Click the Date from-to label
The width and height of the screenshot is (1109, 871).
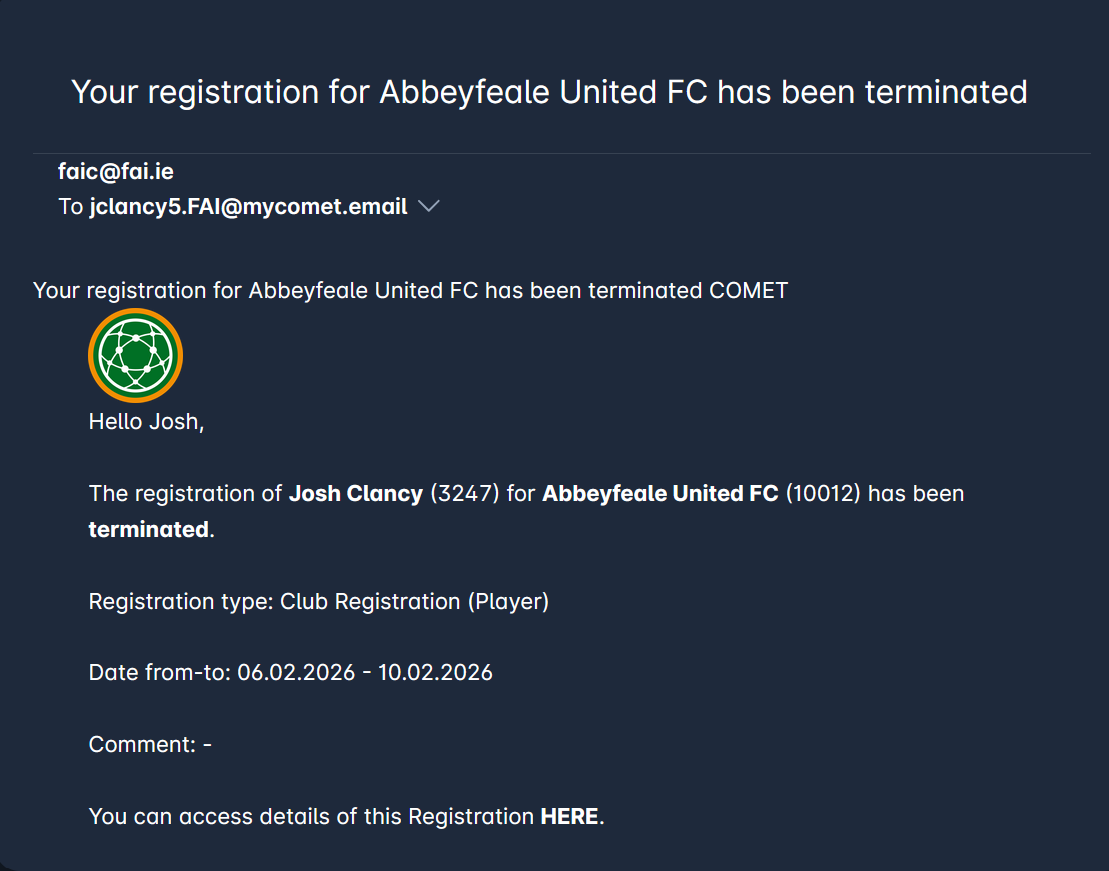click(x=160, y=673)
